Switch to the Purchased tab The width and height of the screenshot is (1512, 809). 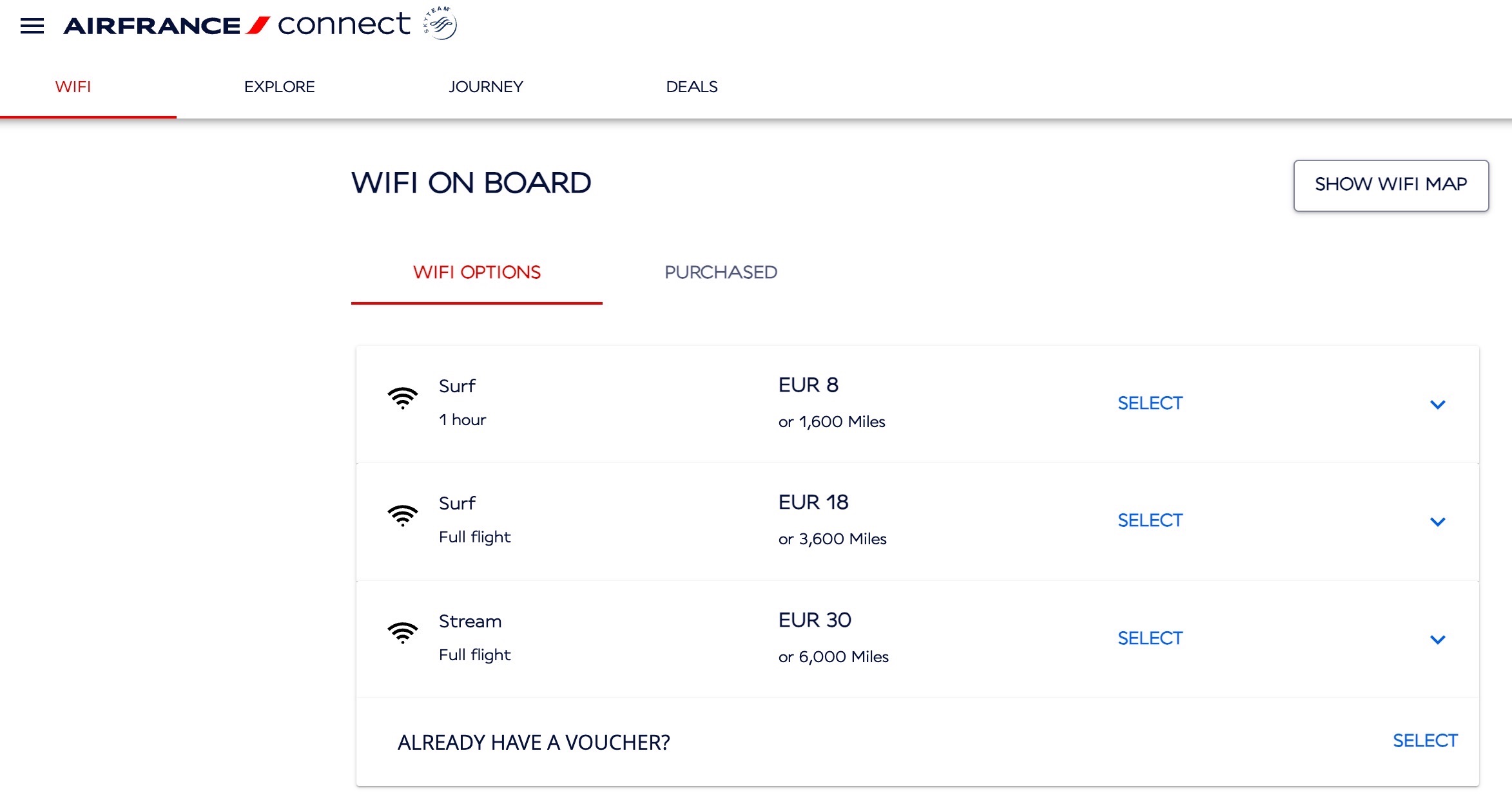tap(721, 272)
